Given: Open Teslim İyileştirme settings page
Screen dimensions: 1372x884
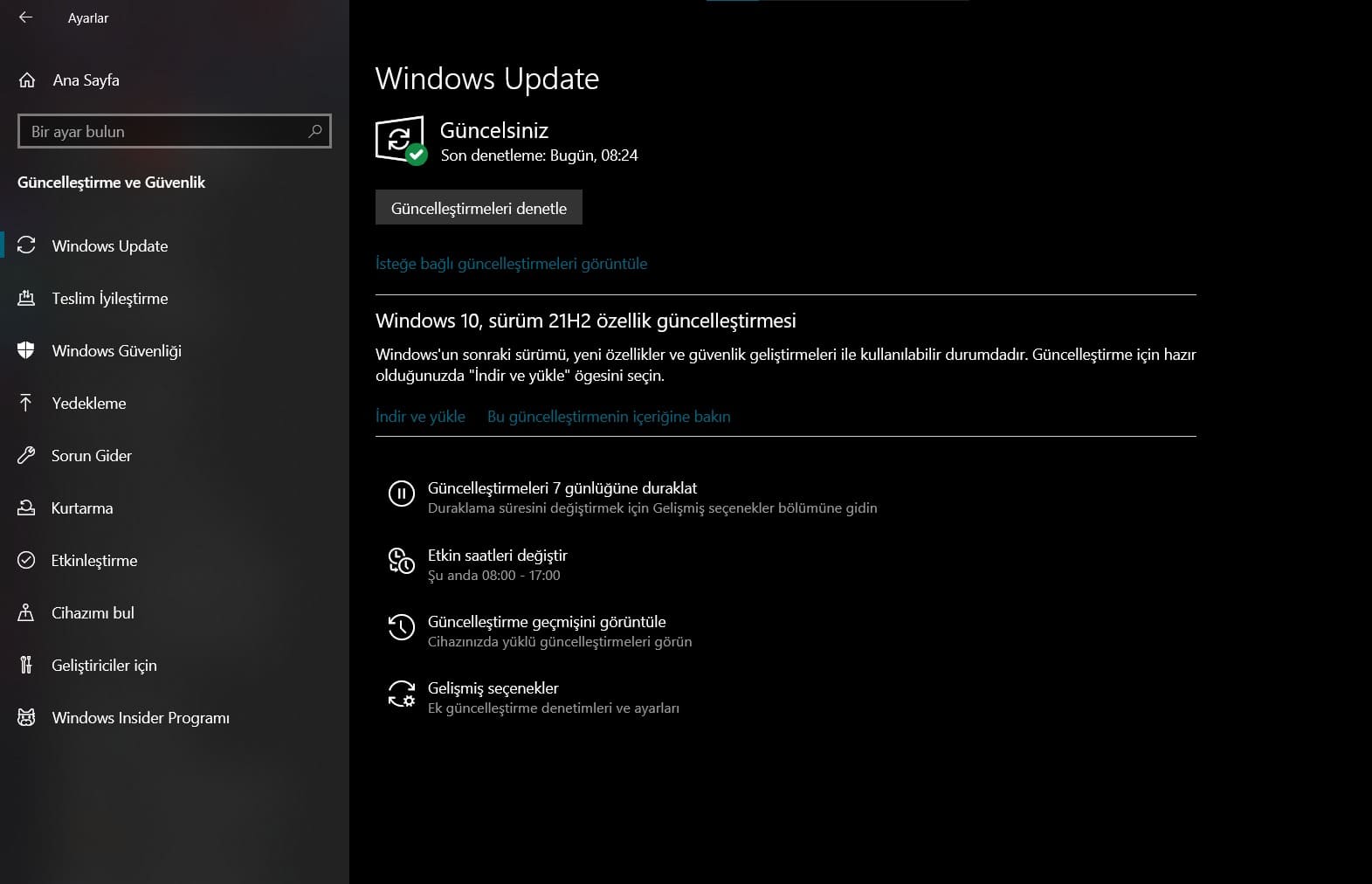Looking at the screenshot, I should coord(110,298).
